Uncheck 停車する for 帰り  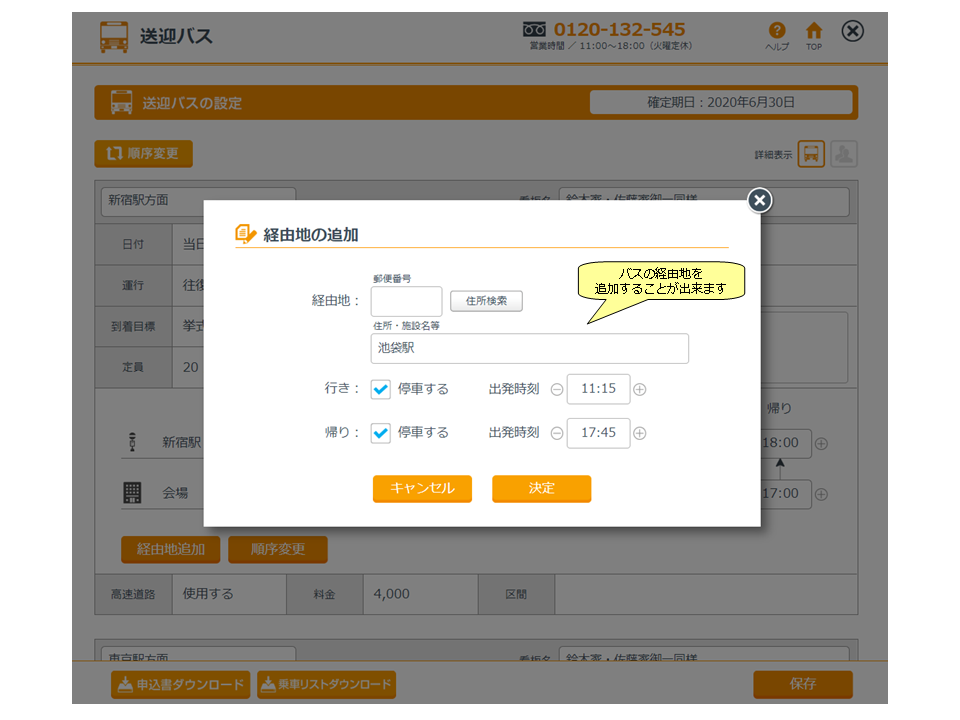click(x=381, y=433)
